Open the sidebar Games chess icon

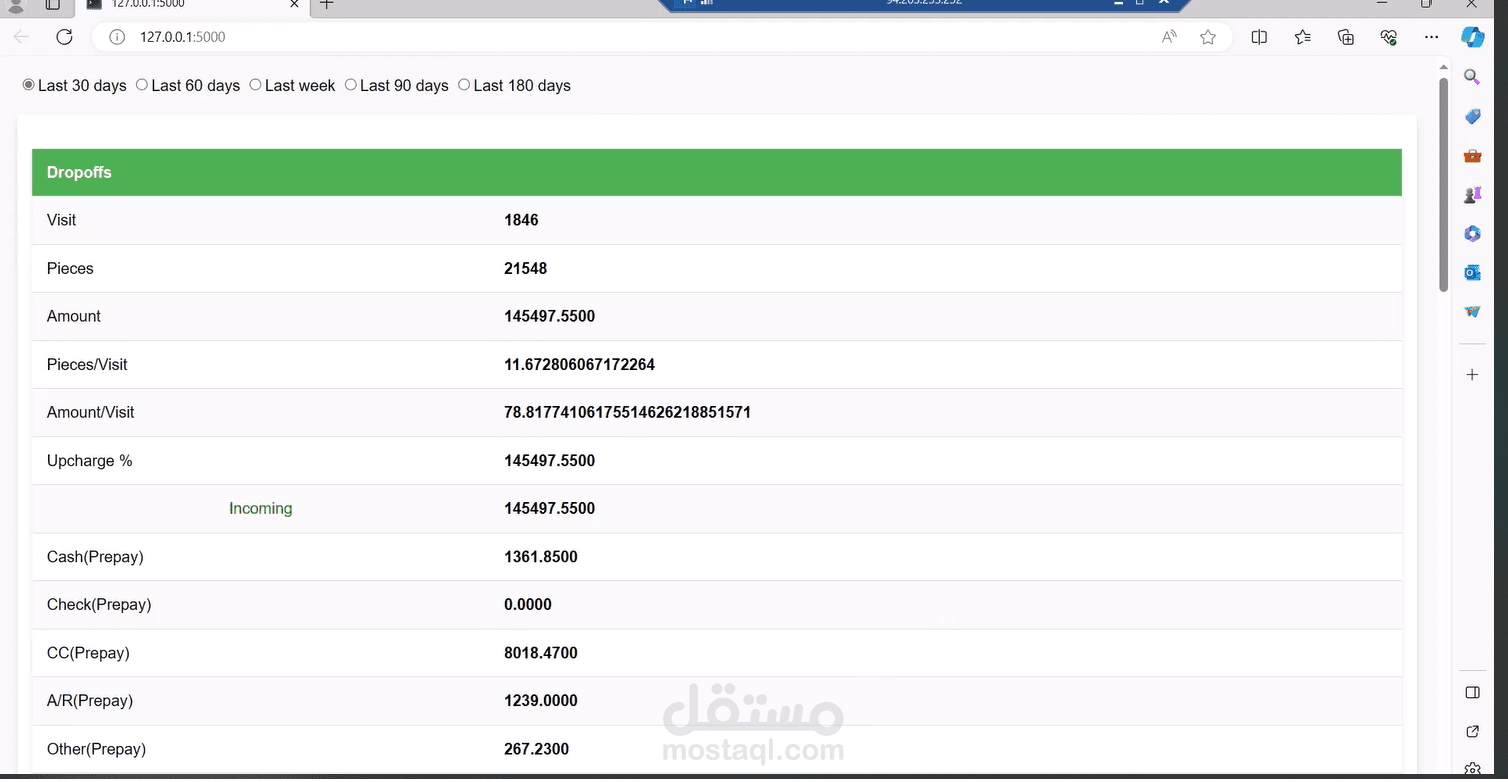click(x=1472, y=195)
